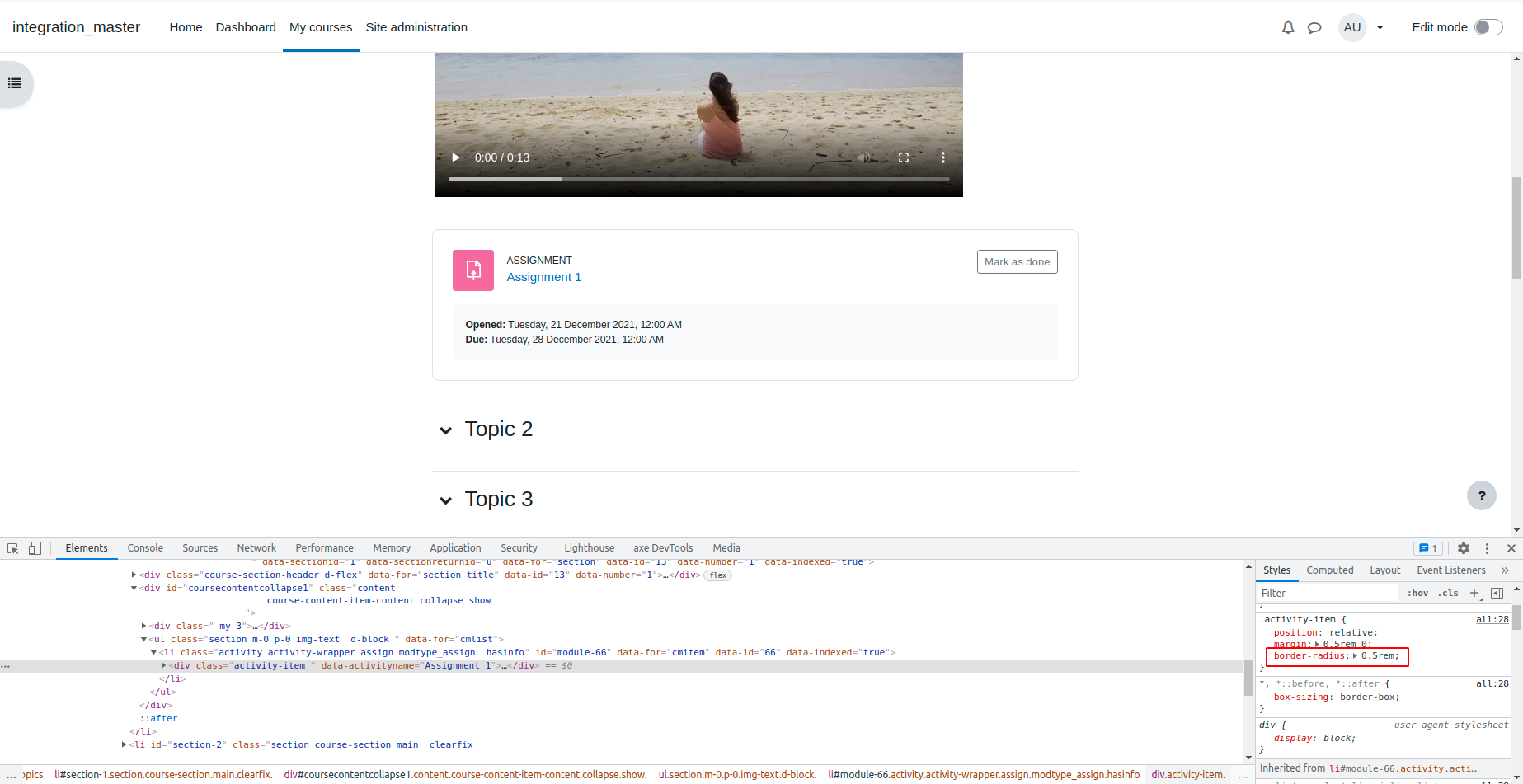Add a new style rule plus icon

pos(1474,593)
